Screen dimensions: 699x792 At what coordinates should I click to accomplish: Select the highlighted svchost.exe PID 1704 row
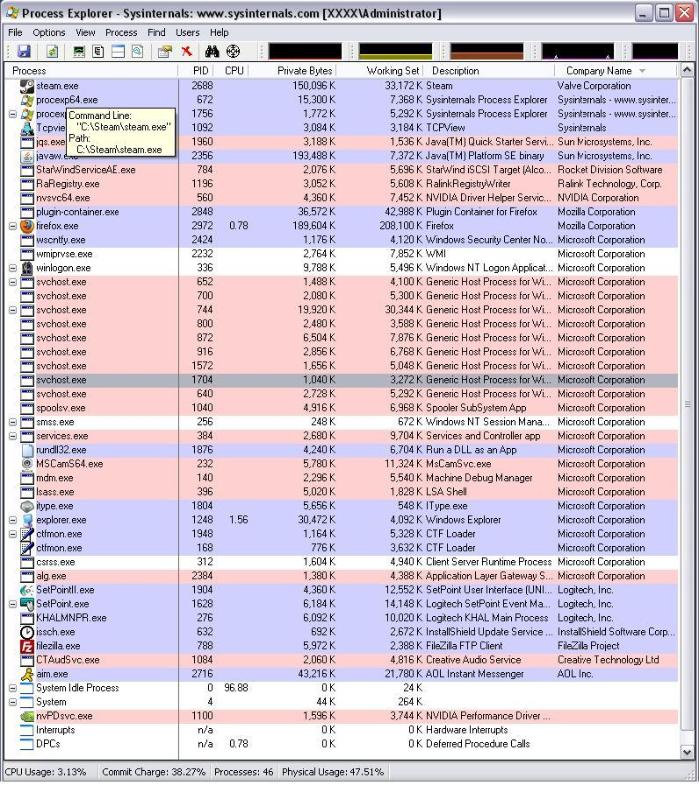(341, 380)
